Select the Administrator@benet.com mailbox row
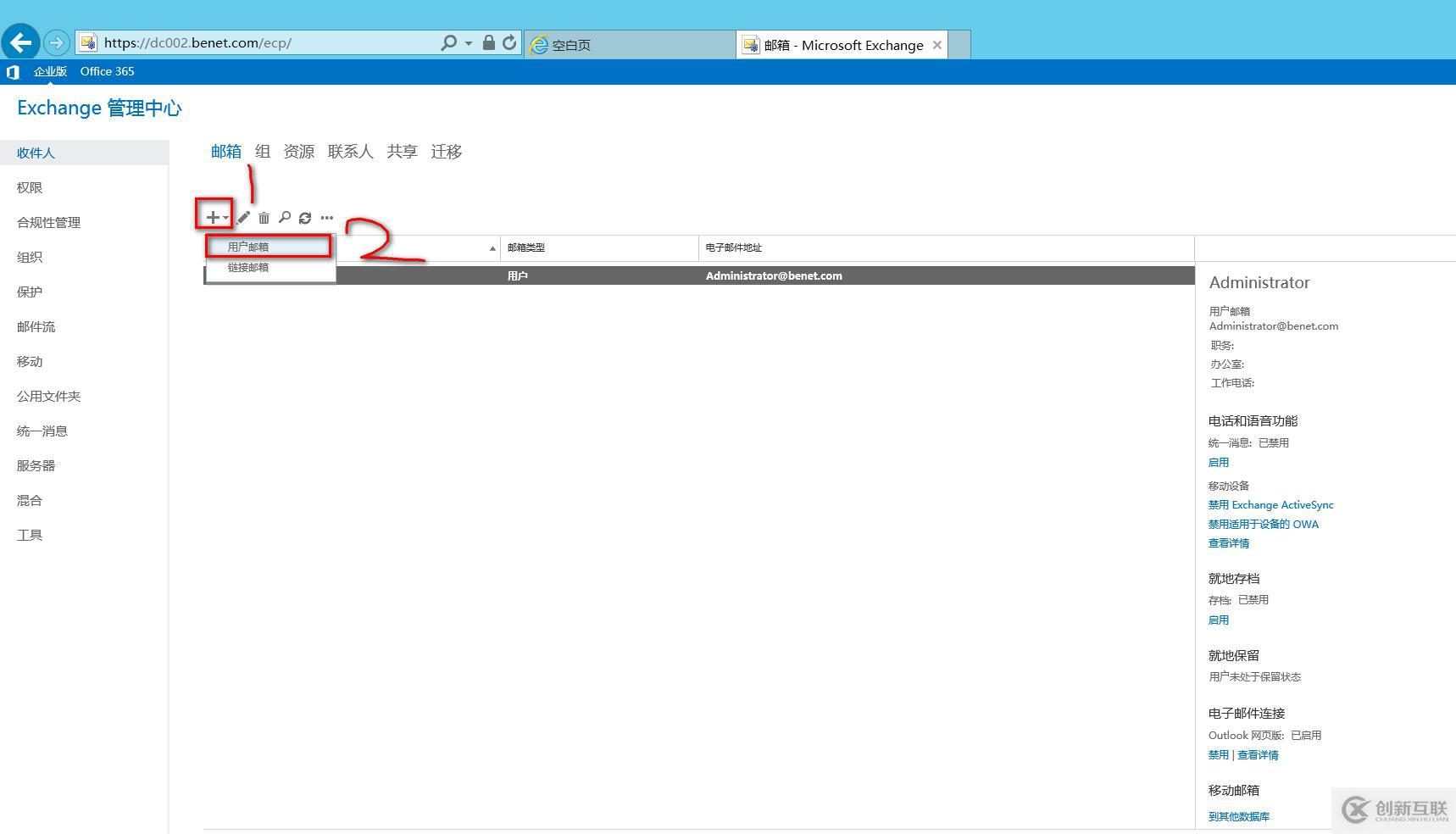This screenshot has width=1456, height=834. [x=699, y=275]
